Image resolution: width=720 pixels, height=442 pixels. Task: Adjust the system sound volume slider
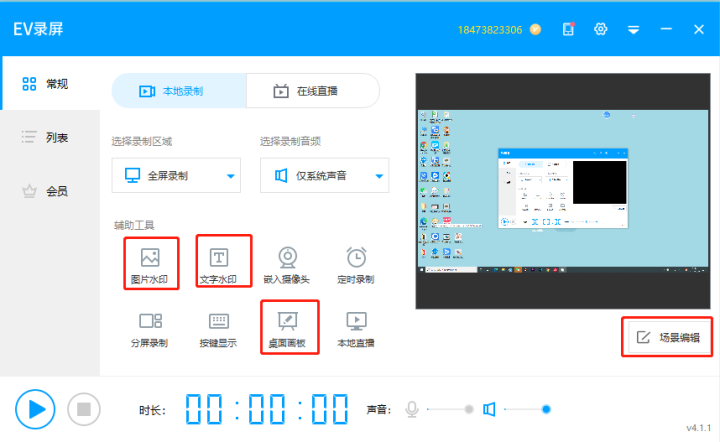[527, 409]
